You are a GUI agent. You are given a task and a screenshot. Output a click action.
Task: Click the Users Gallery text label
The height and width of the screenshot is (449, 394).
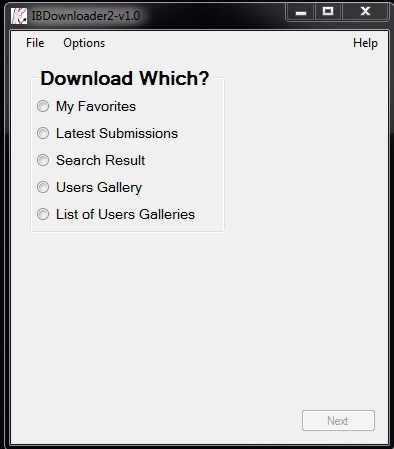(x=99, y=188)
